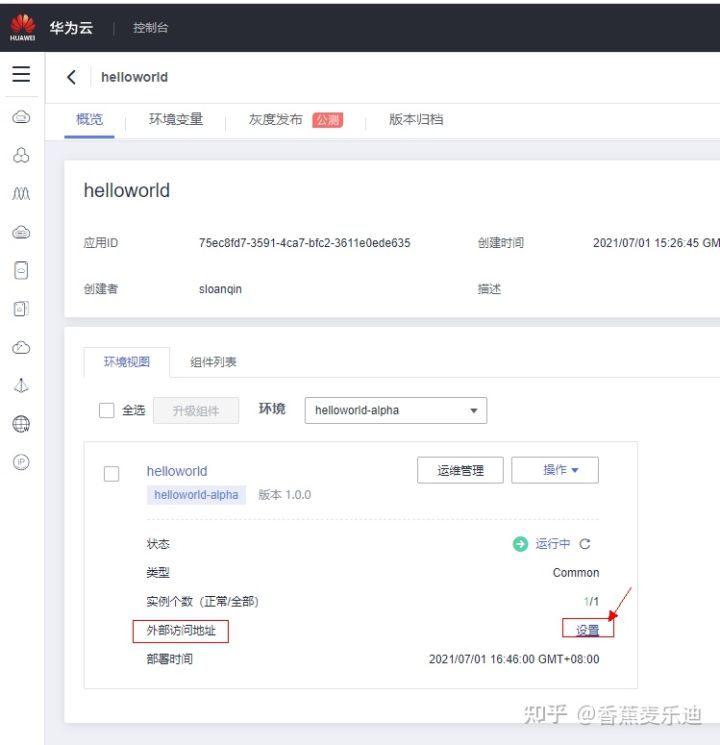Click the type value Common
The height and width of the screenshot is (745, 720).
coord(576,573)
